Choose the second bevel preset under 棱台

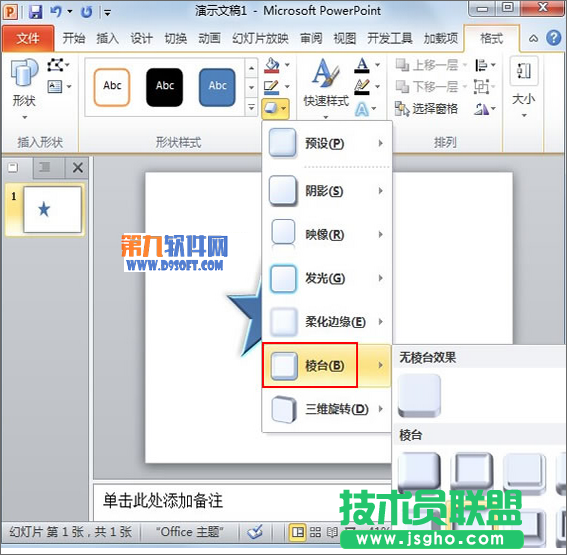click(472, 473)
